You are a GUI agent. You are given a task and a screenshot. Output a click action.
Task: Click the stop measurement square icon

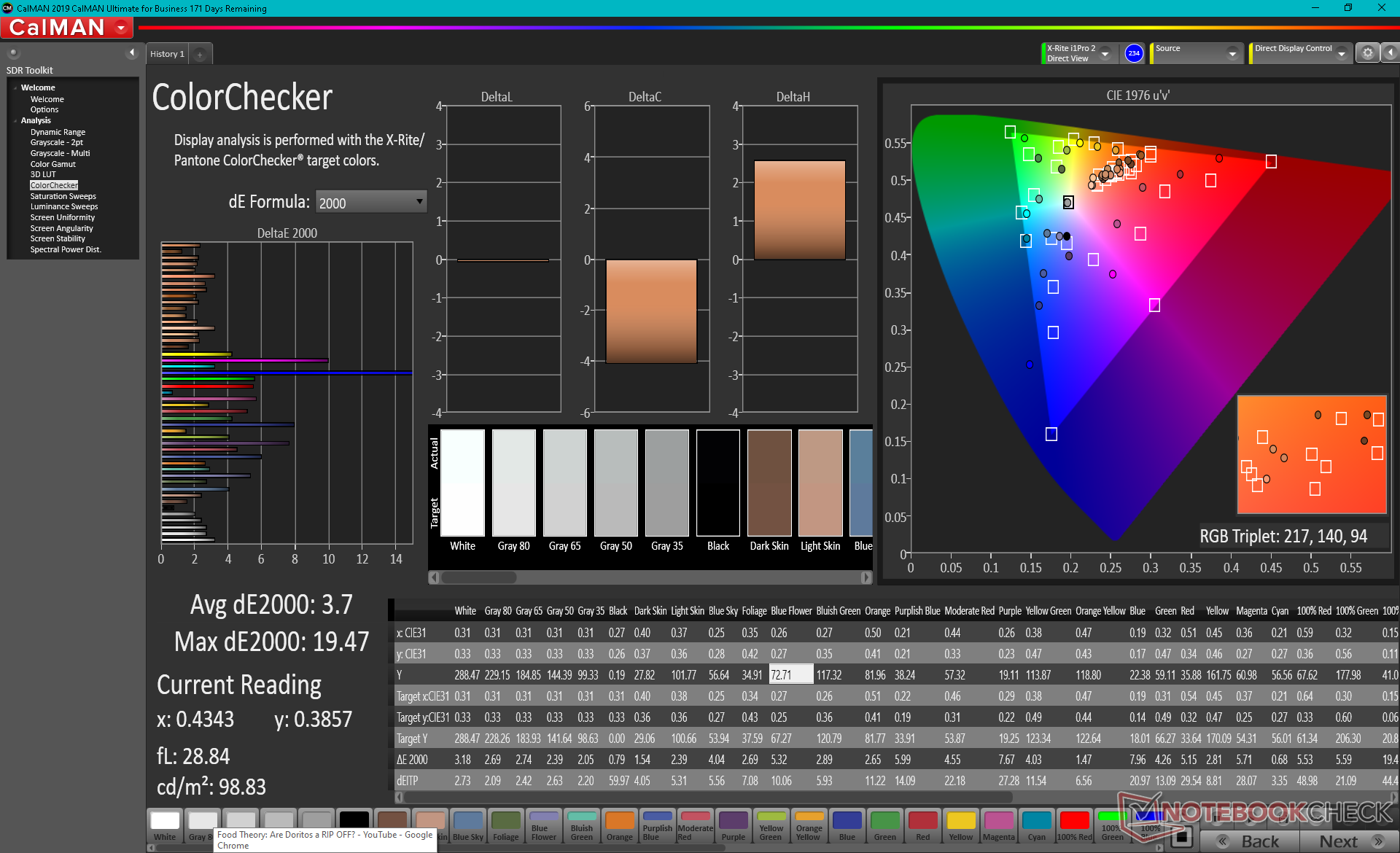tap(1183, 836)
